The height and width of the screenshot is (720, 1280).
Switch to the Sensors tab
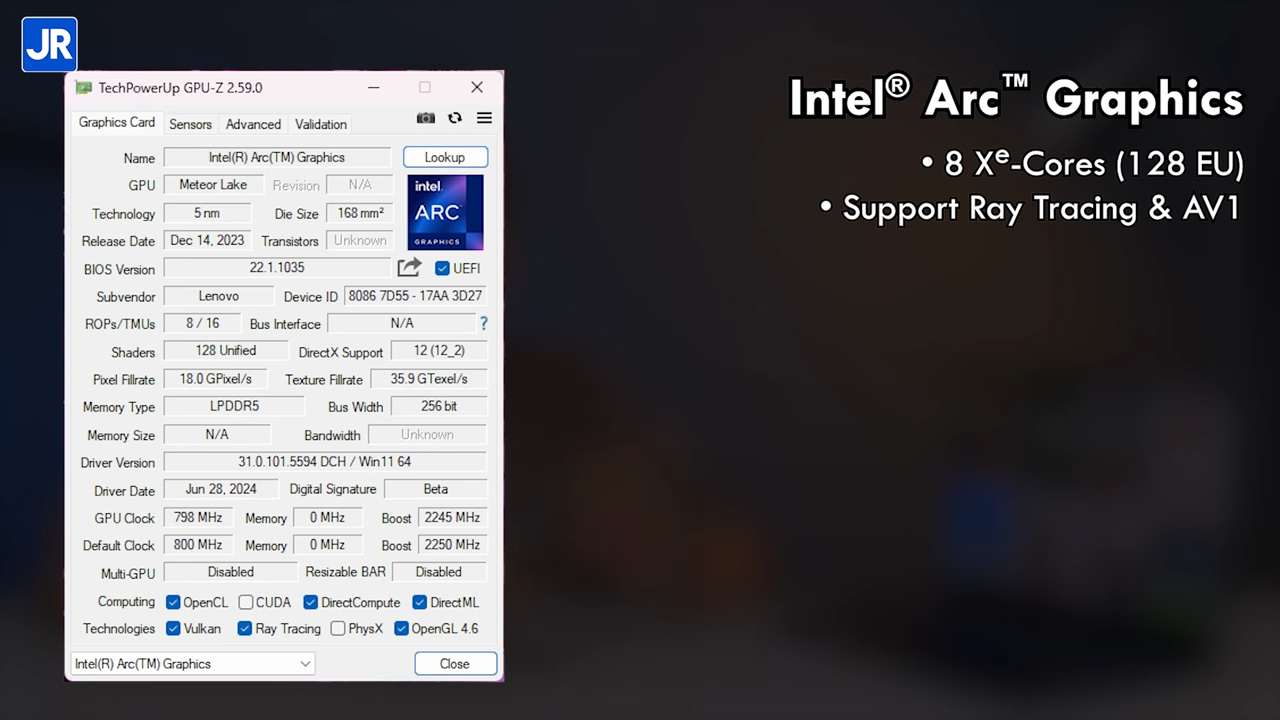(x=190, y=124)
